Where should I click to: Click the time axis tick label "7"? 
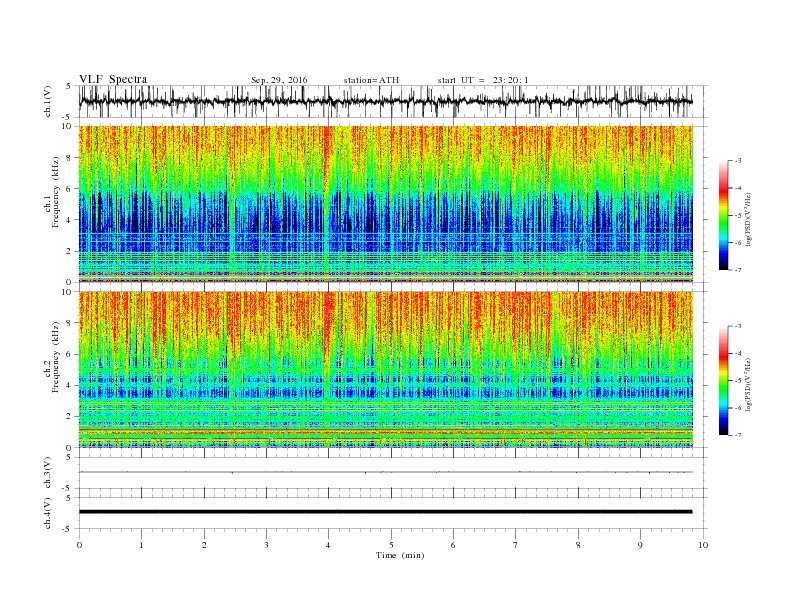pyautogui.click(x=516, y=545)
